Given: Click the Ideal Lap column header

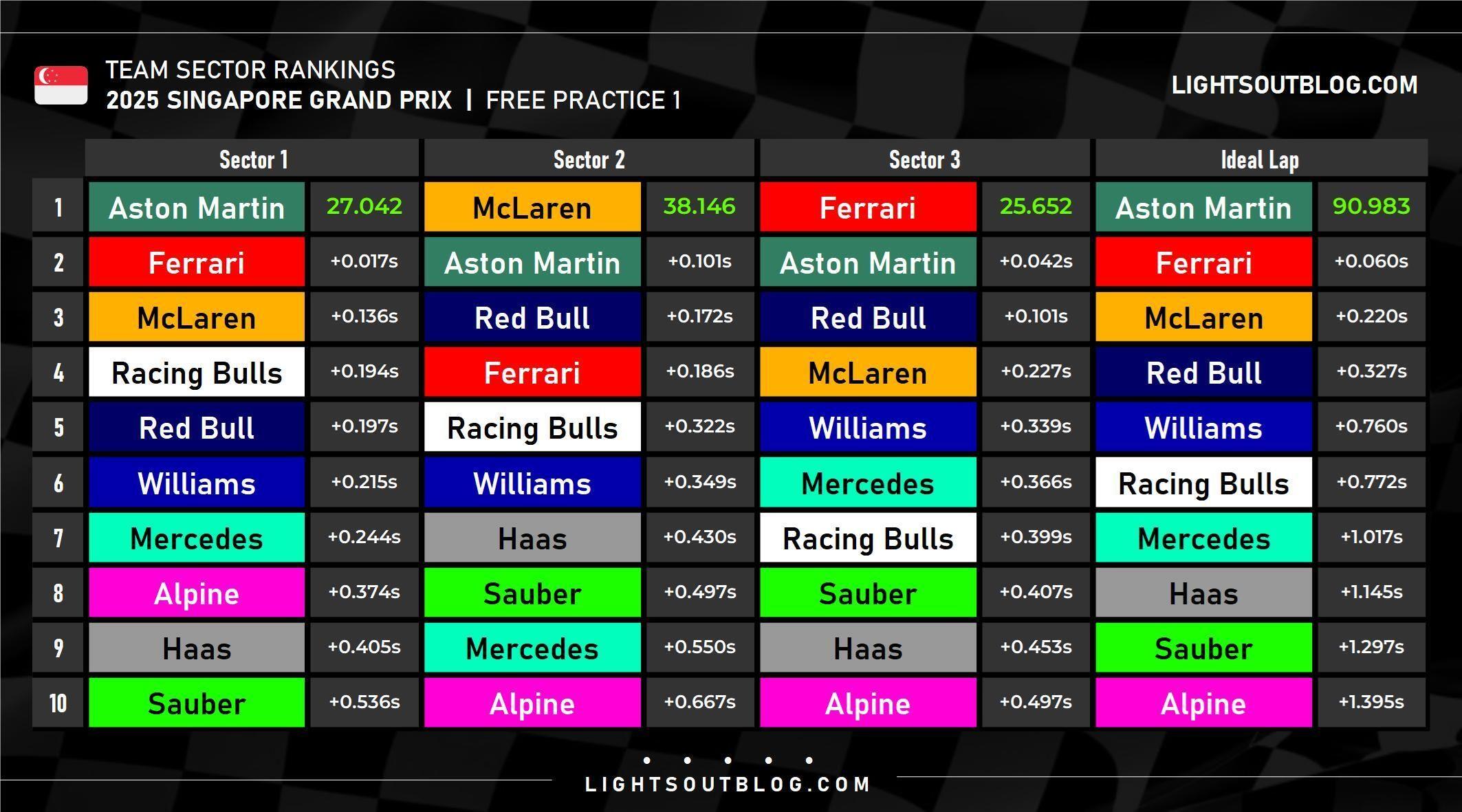Looking at the screenshot, I should point(1260,160).
